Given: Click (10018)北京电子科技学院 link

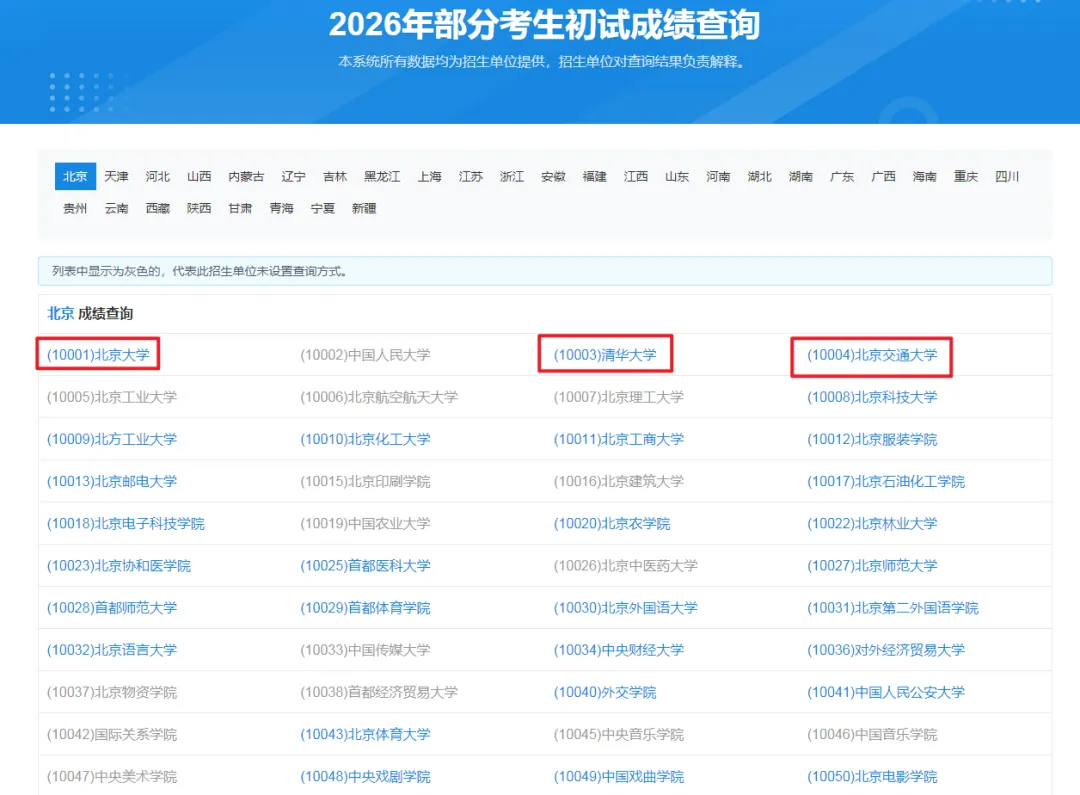Looking at the screenshot, I should (x=125, y=524).
